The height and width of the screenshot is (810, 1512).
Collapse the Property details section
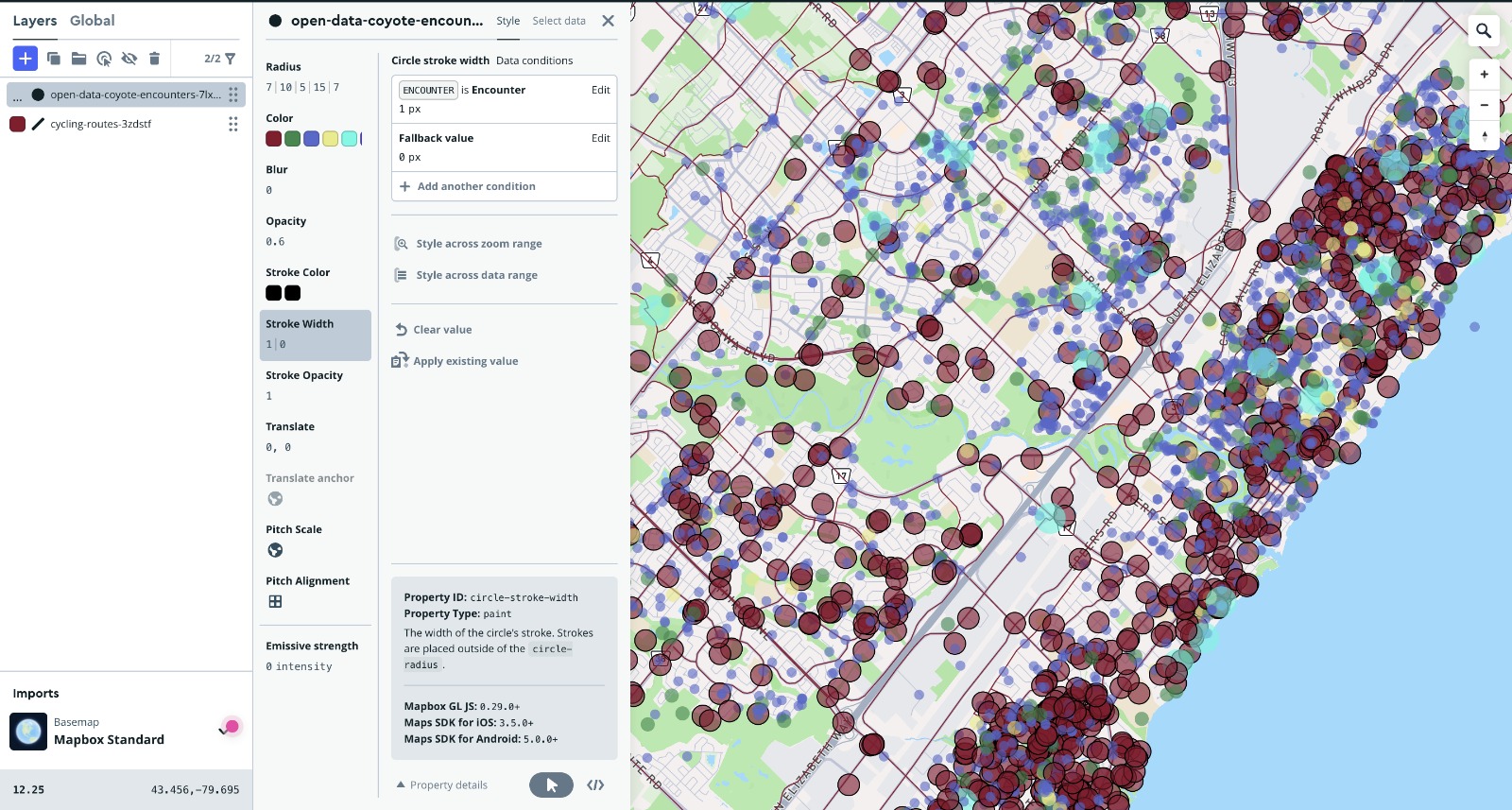tap(442, 785)
